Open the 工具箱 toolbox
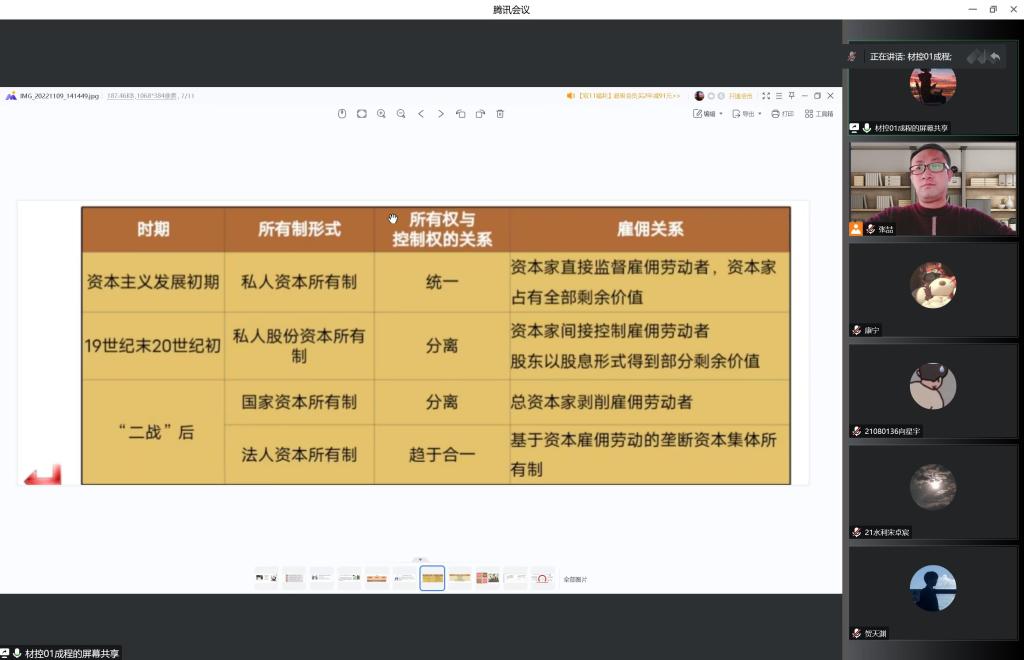This screenshot has width=1024, height=660. coord(819,114)
